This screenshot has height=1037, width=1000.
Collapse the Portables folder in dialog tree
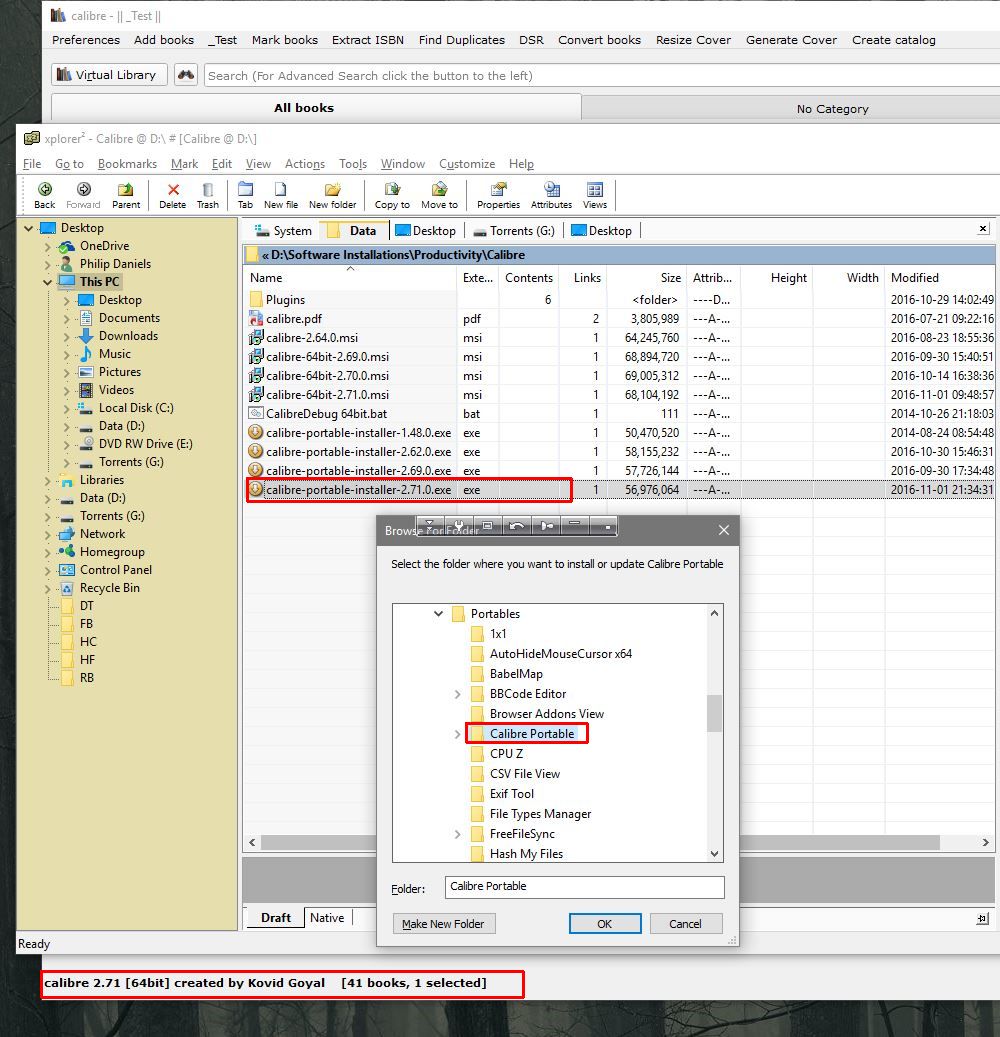[x=438, y=614]
